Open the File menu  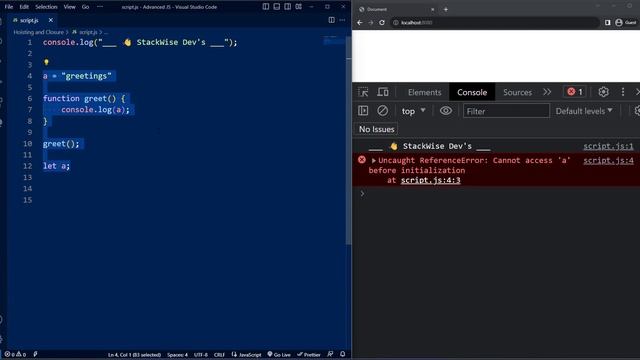coord(9,7)
